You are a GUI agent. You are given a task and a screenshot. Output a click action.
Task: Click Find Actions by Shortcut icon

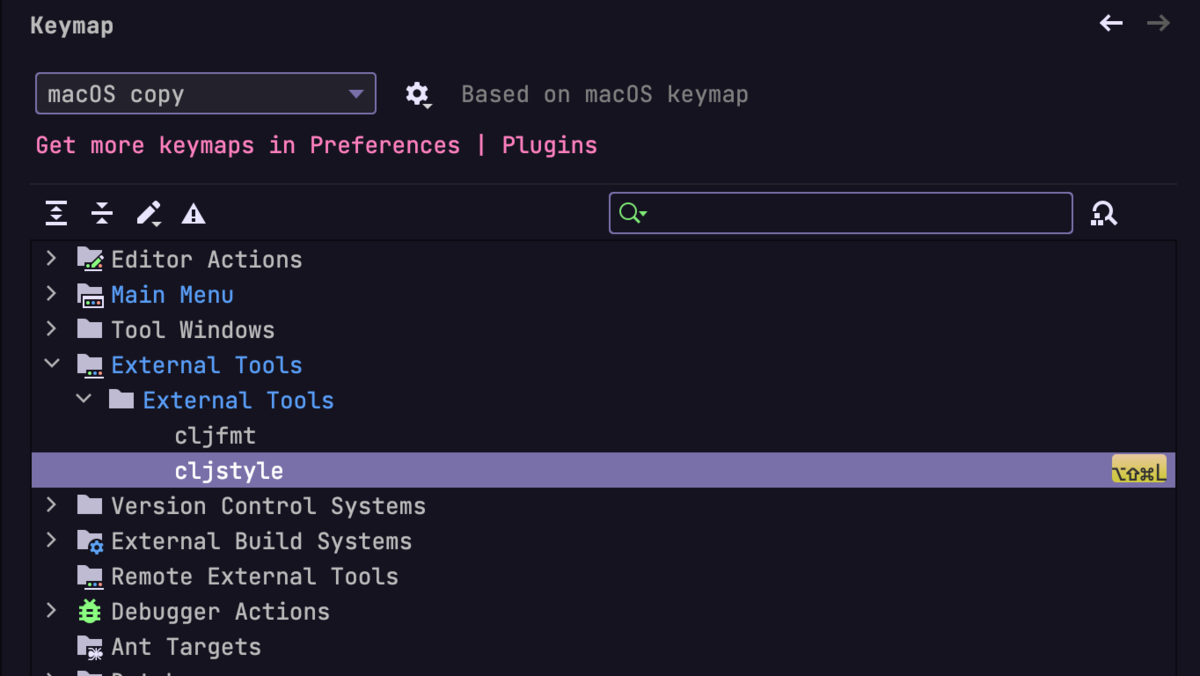tap(1104, 213)
